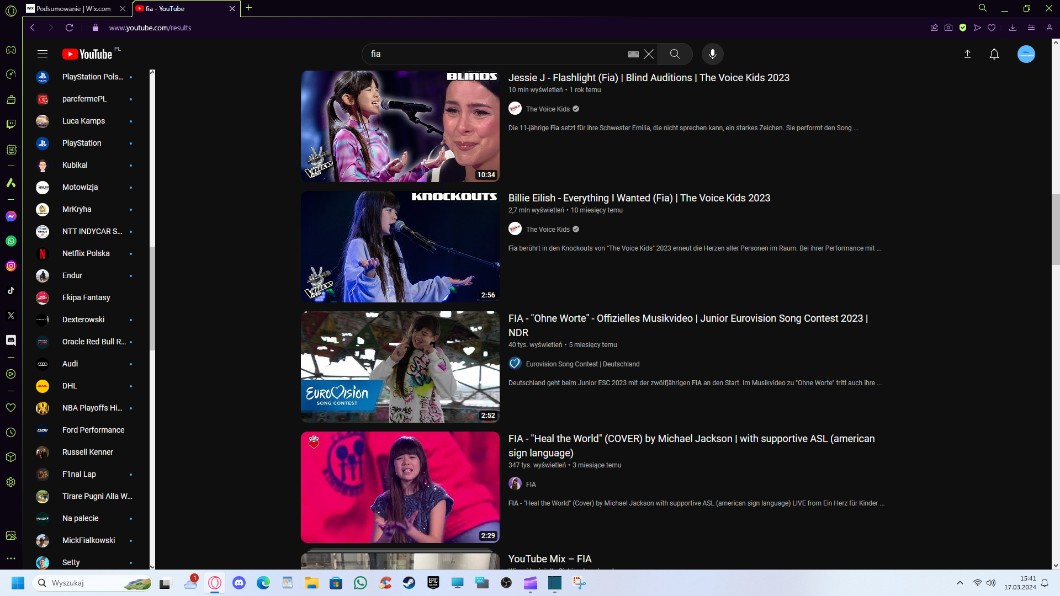Toggle the ad blocker shield icon

[x=963, y=28]
